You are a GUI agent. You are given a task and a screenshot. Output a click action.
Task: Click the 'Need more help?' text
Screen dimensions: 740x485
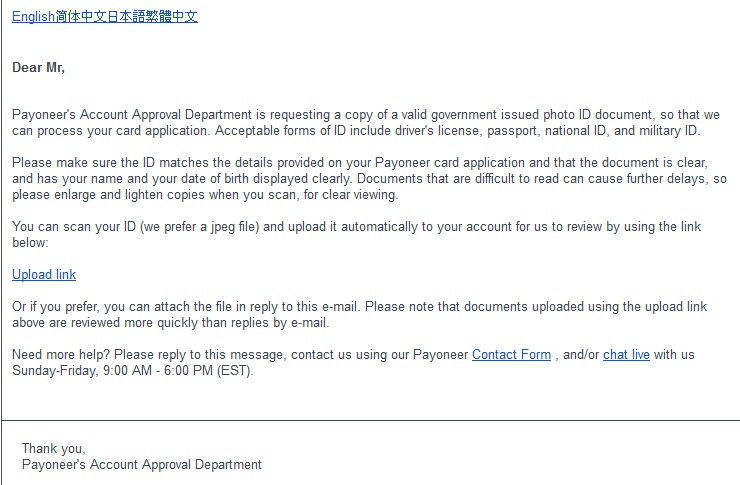tap(61, 354)
